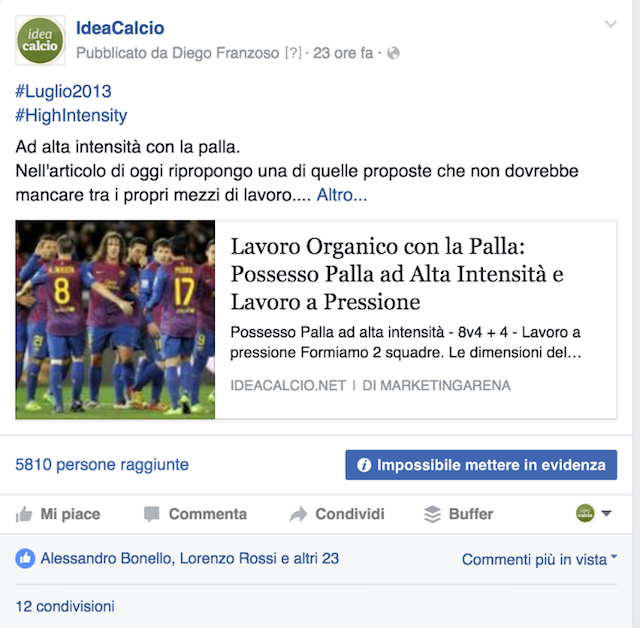View 5810 persone raggiunte stats
Viewport: 640px width, 628px height.
102,465
